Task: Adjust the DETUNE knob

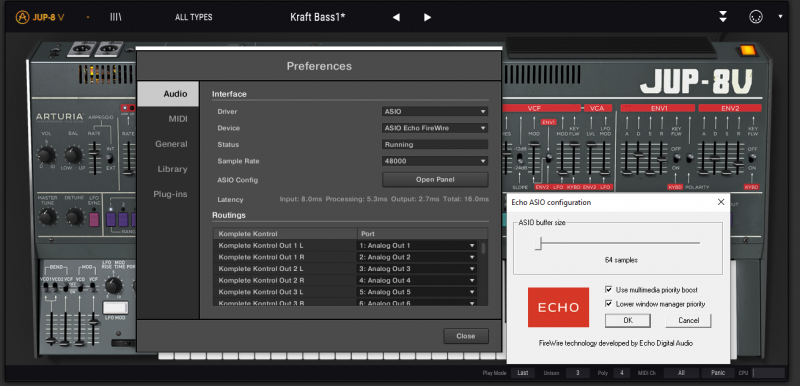Action: (74, 217)
